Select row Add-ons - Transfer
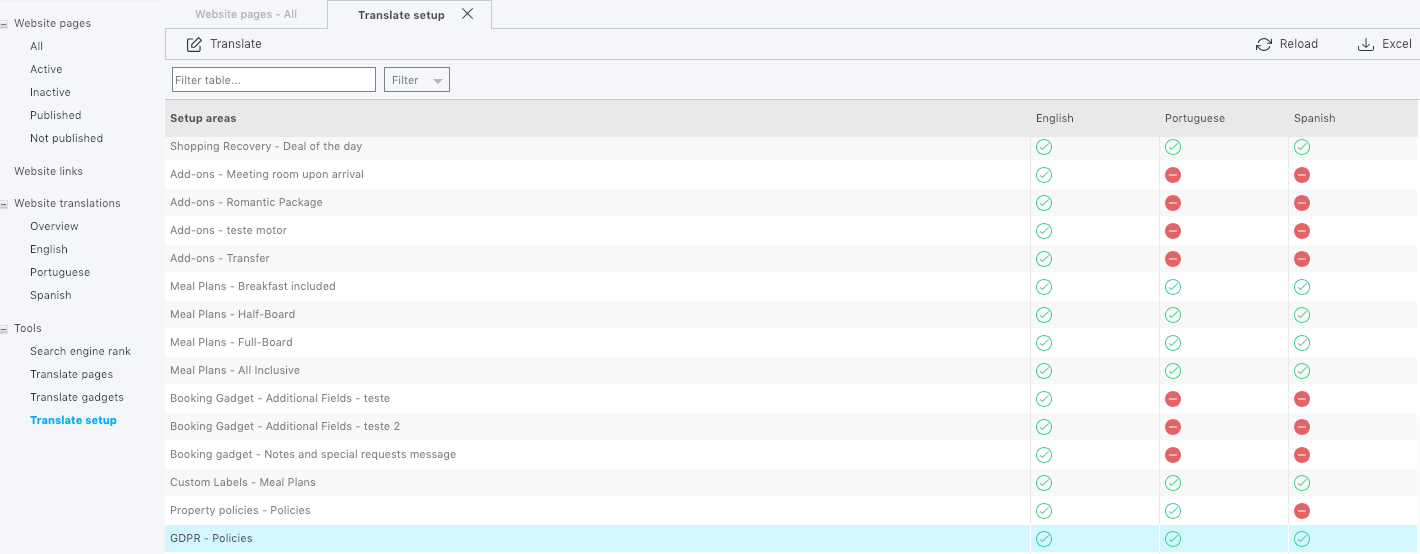 coord(791,259)
